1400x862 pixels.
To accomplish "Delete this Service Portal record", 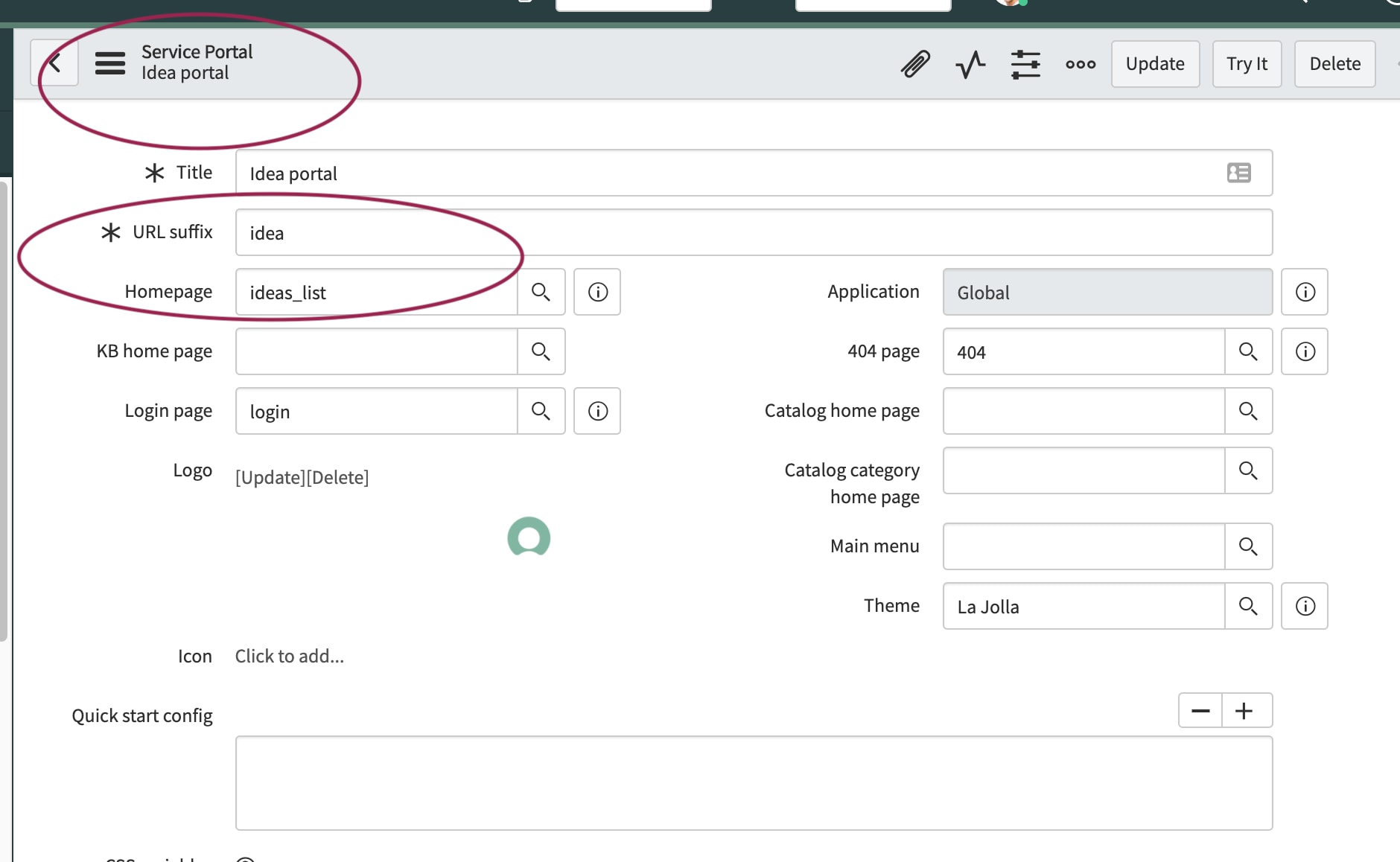I will (1334, 64).
